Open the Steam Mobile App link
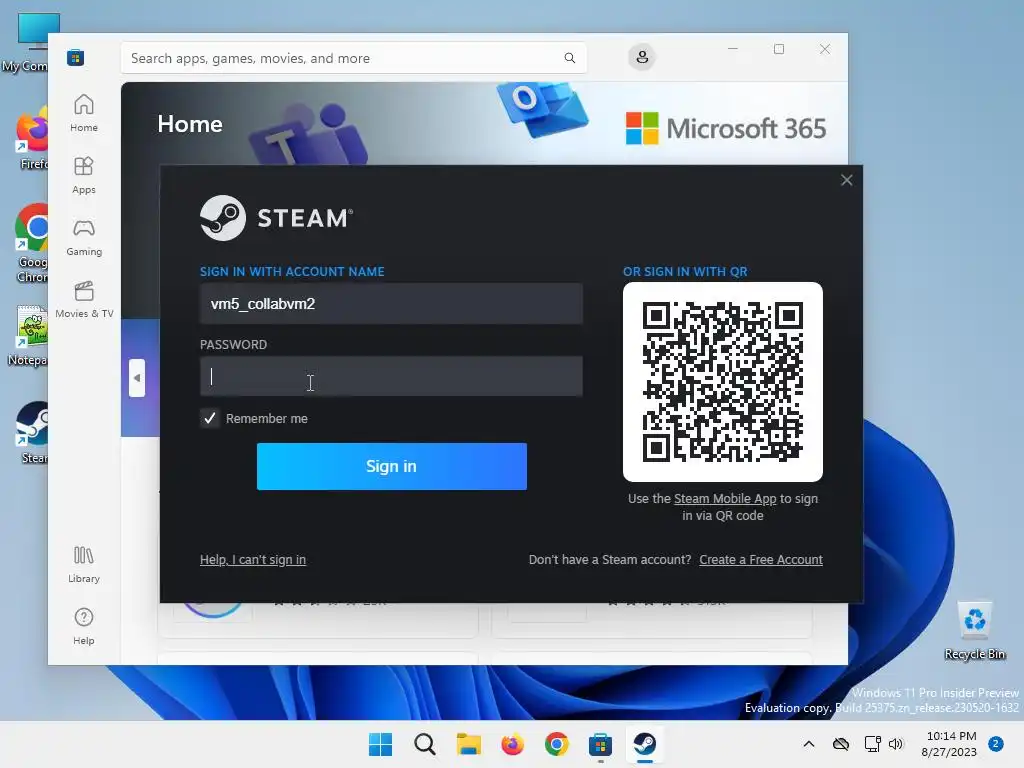1024x768 pixels. [725, 499]
